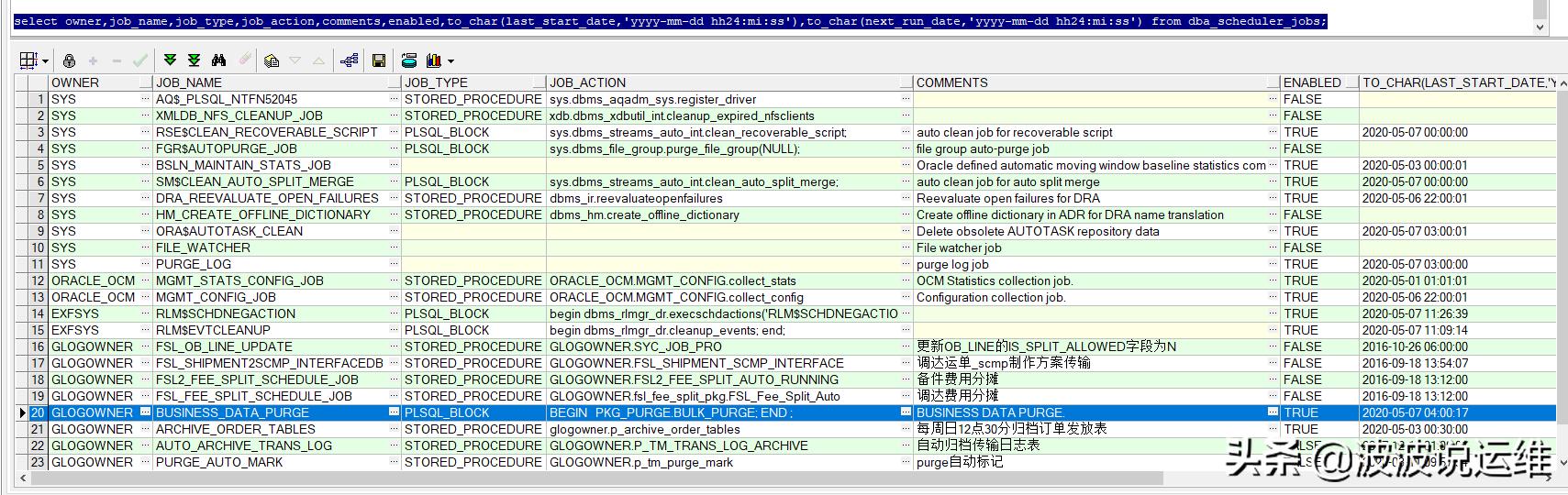The height and width of the screenshot is (495, 1568).
Task: Sort by the ENABLED column header
Action: pos(1319,82)
